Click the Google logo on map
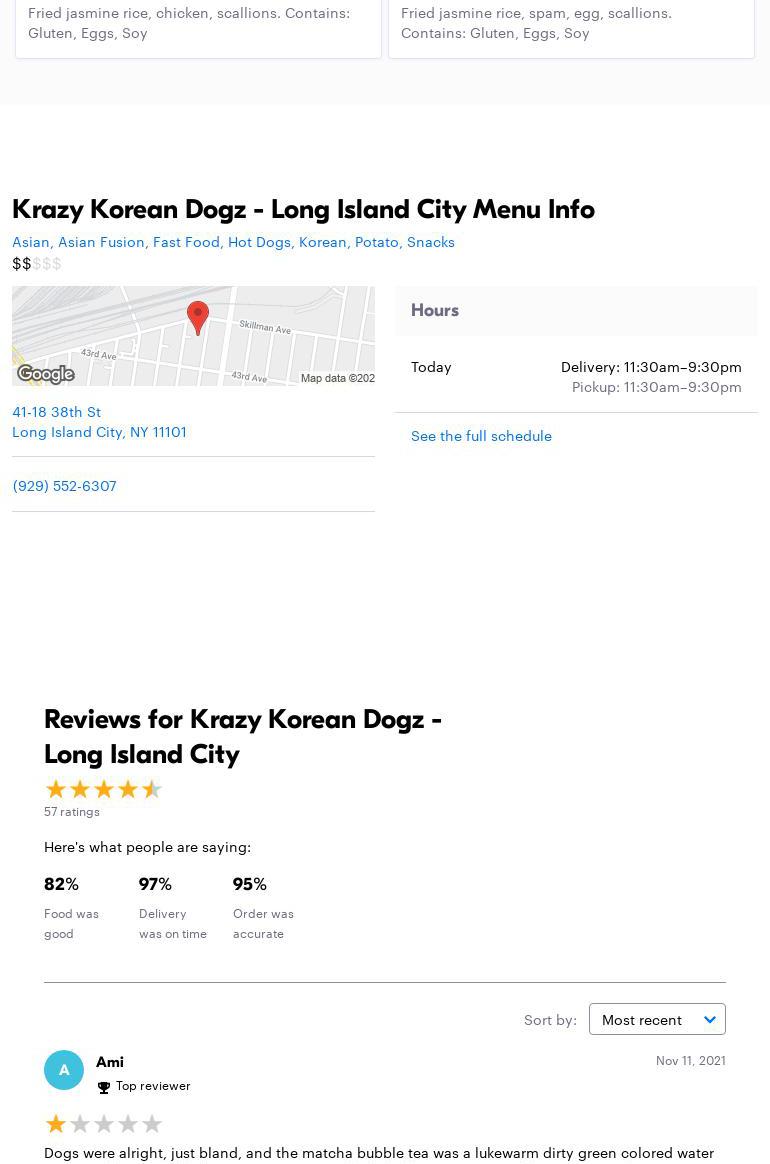Image resolution: width=770 pixels, height=1164 pixels. click(x=46, y=374)
